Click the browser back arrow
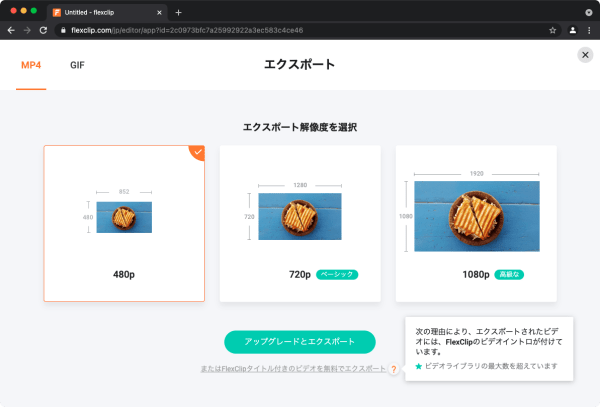600x407 pixels. [x=11, y=30]
